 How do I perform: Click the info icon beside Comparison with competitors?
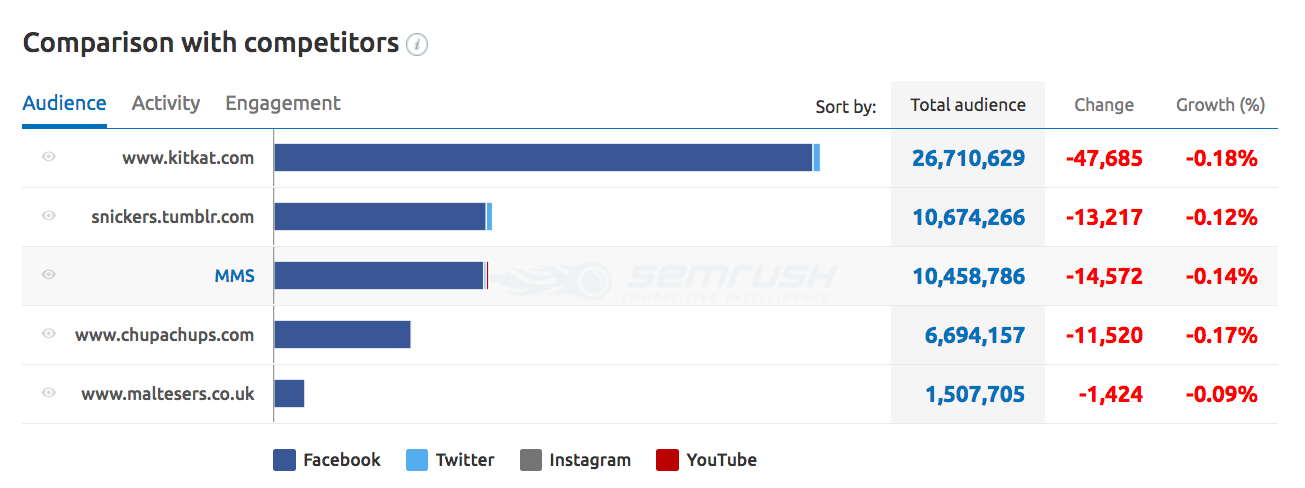417,45
